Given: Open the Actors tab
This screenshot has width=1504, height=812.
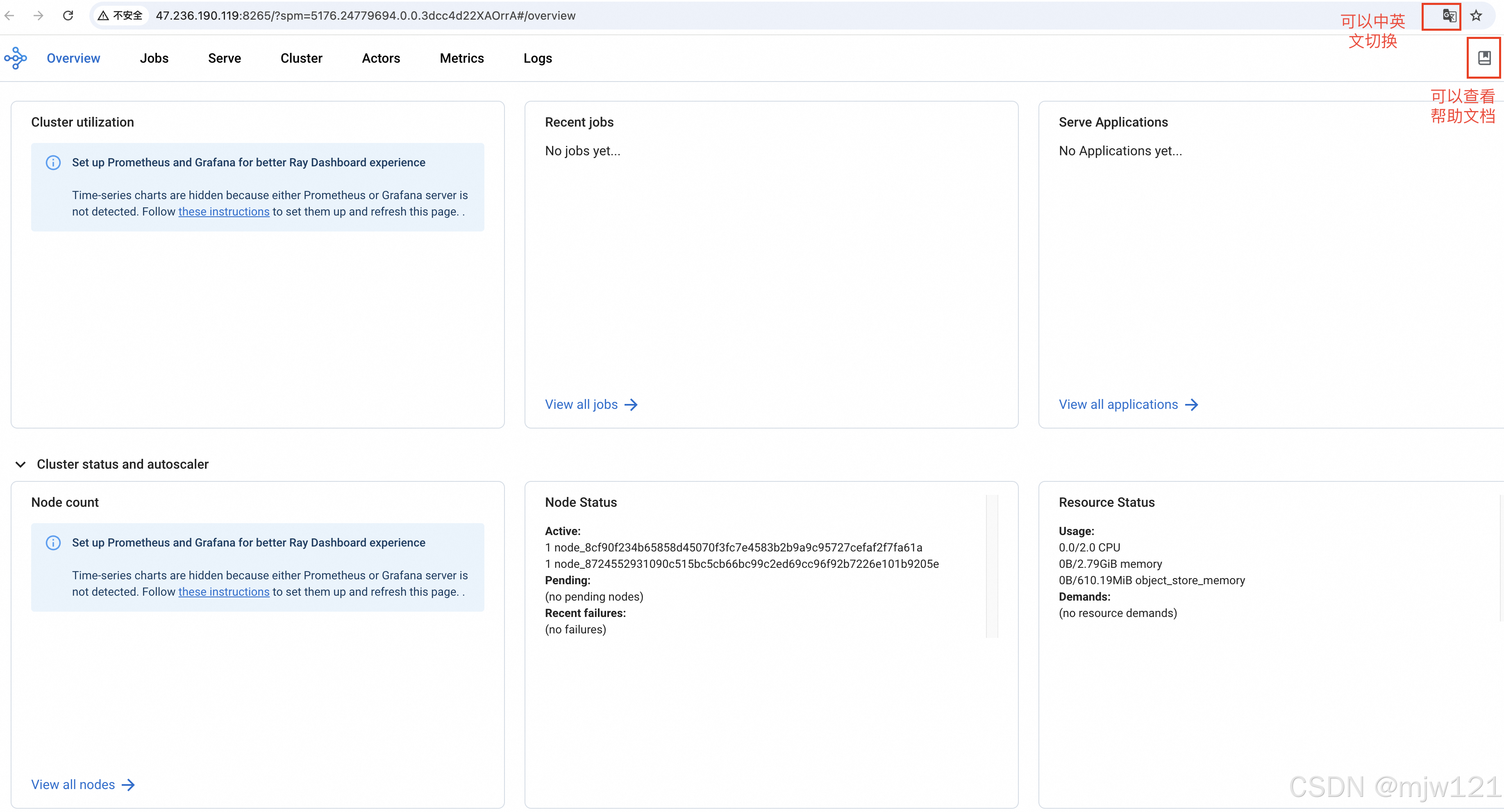Looking at the screenshot, I should (x=381, y=58).
